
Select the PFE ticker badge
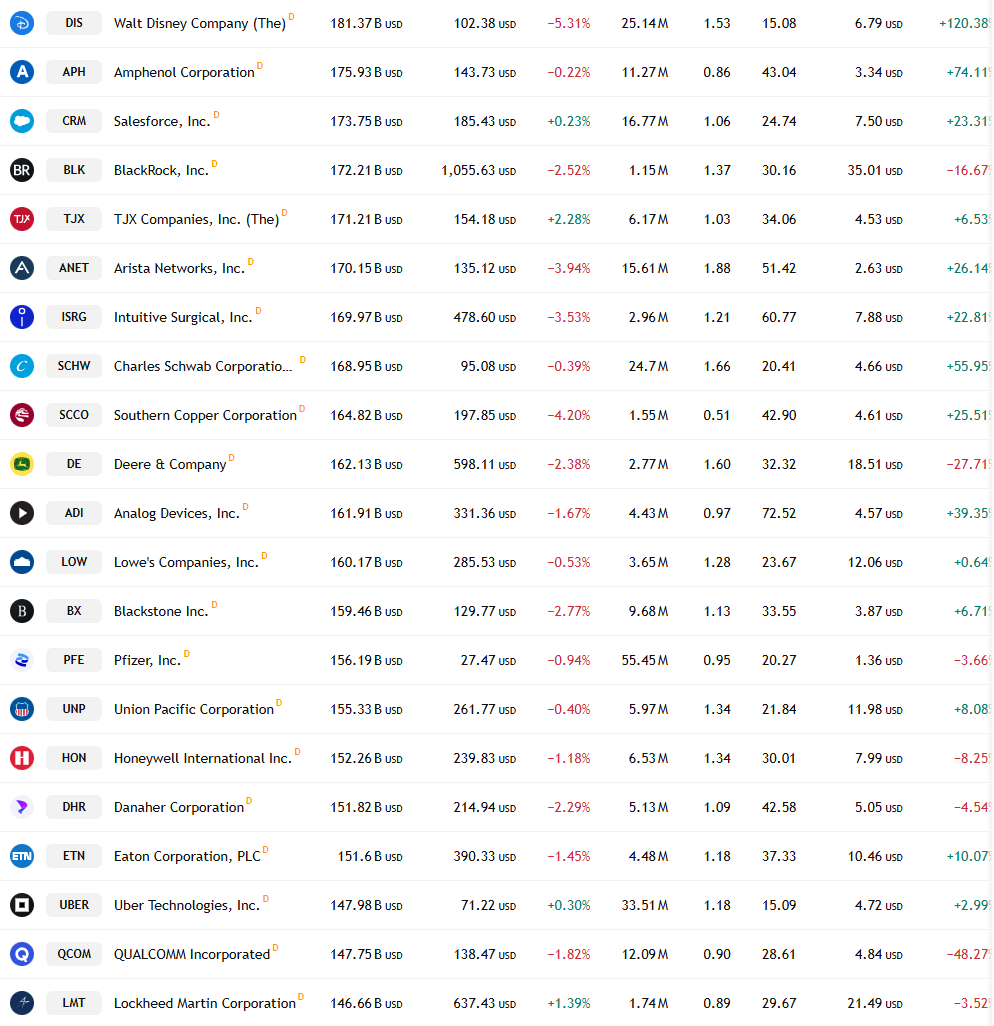pyautogui.click(x=74, y=660)
